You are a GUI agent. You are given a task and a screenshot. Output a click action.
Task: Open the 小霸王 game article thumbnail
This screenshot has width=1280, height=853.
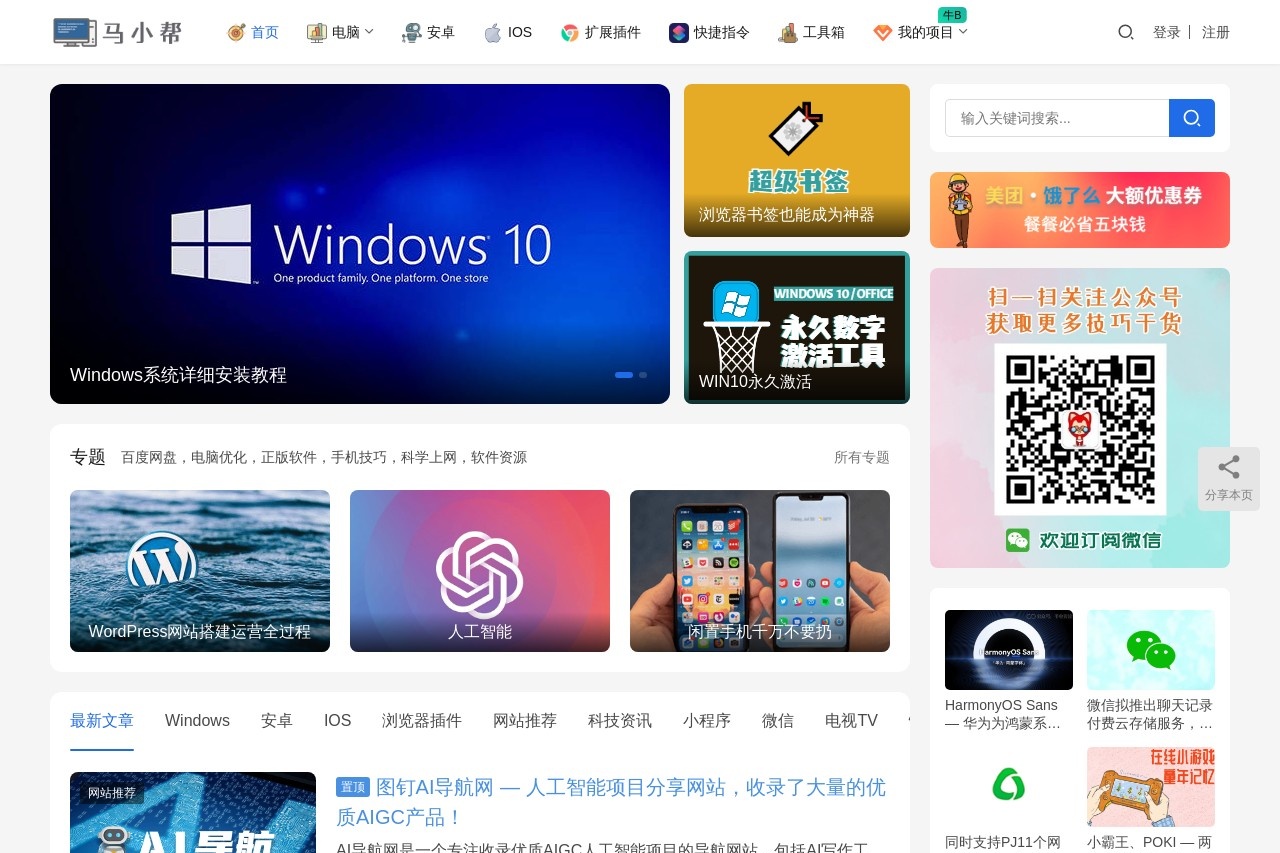pos(1151,787)
